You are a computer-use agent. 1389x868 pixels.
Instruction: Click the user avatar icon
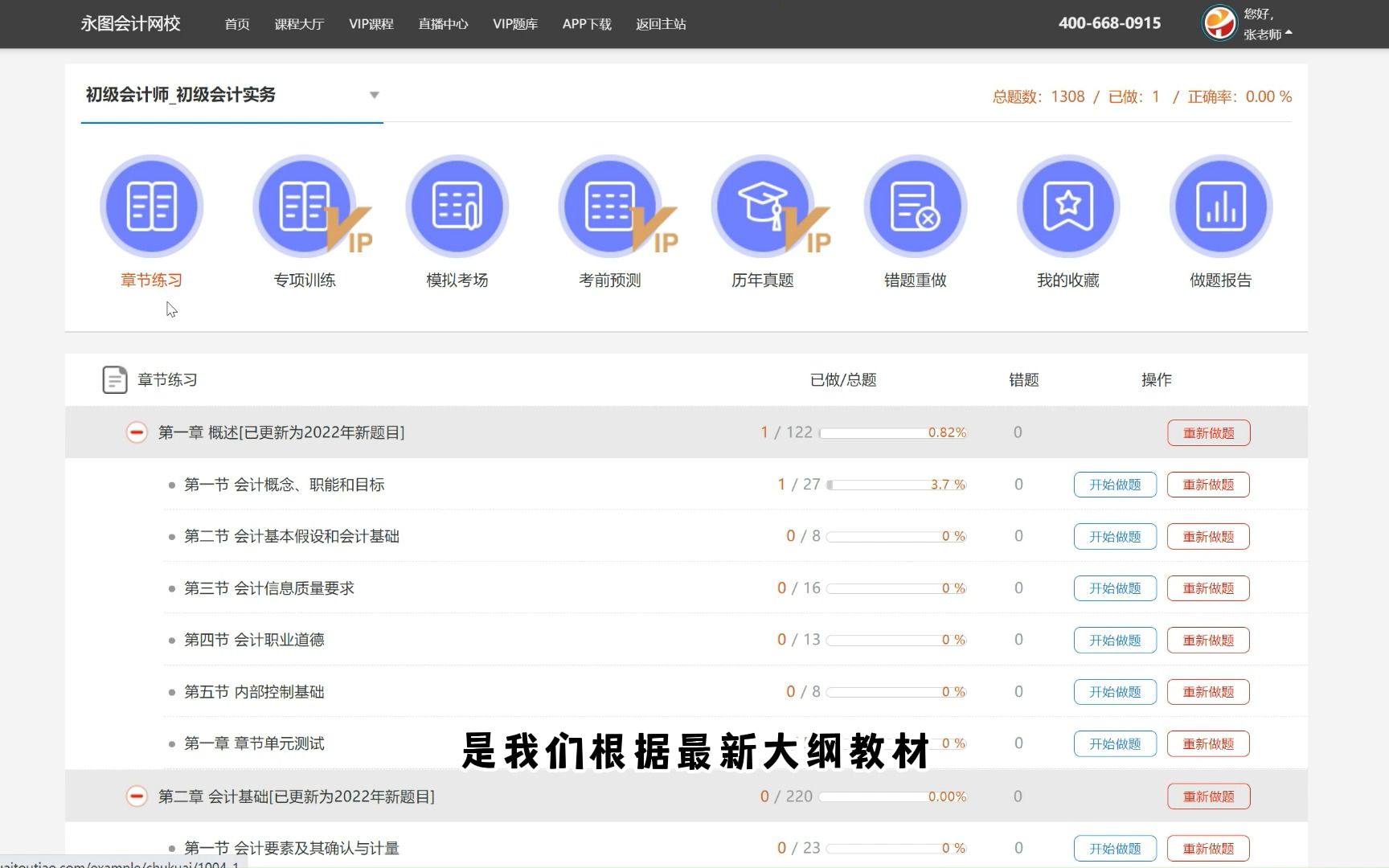[1219, 23]
